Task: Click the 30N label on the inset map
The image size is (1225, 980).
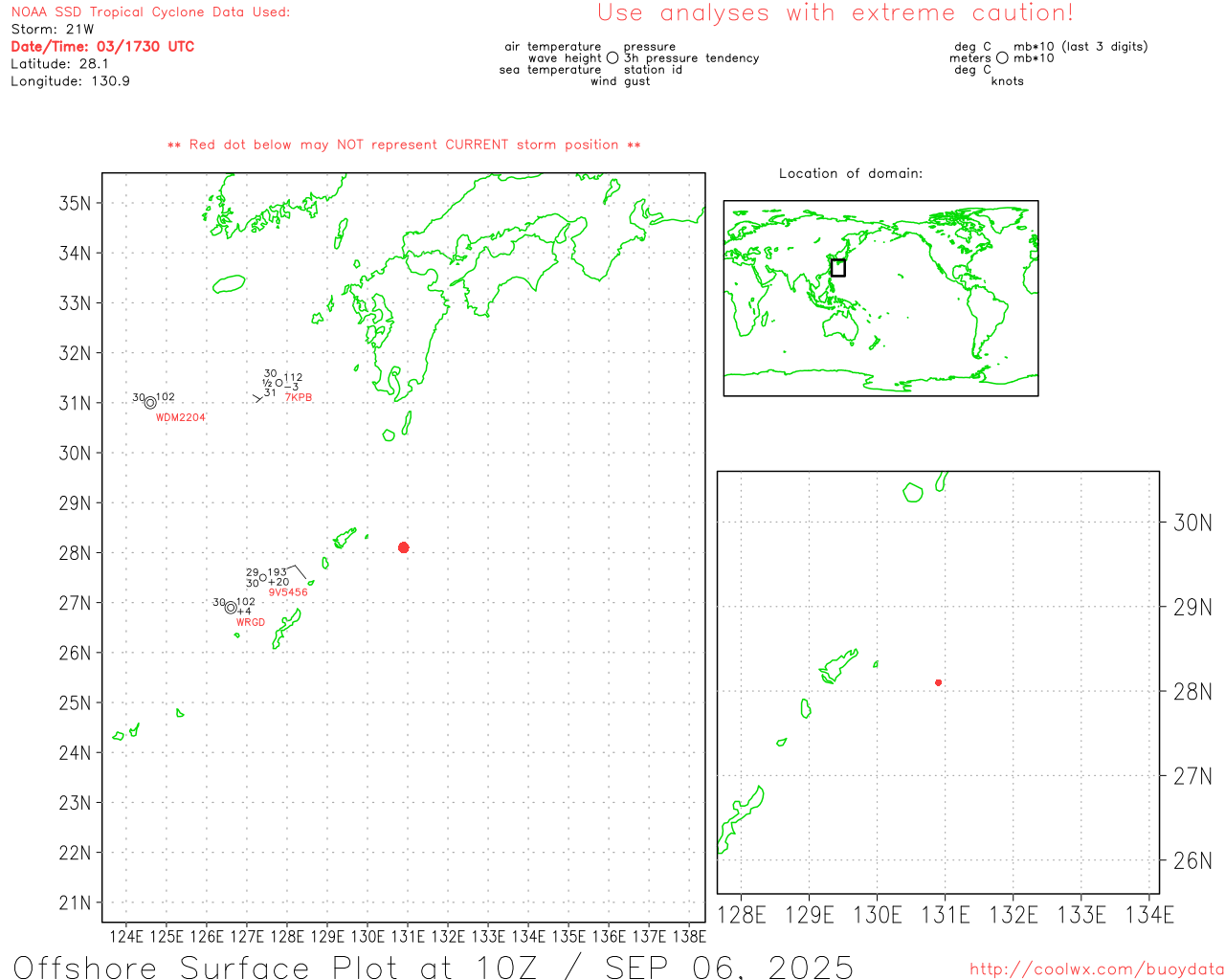Action: [1192, 523]
